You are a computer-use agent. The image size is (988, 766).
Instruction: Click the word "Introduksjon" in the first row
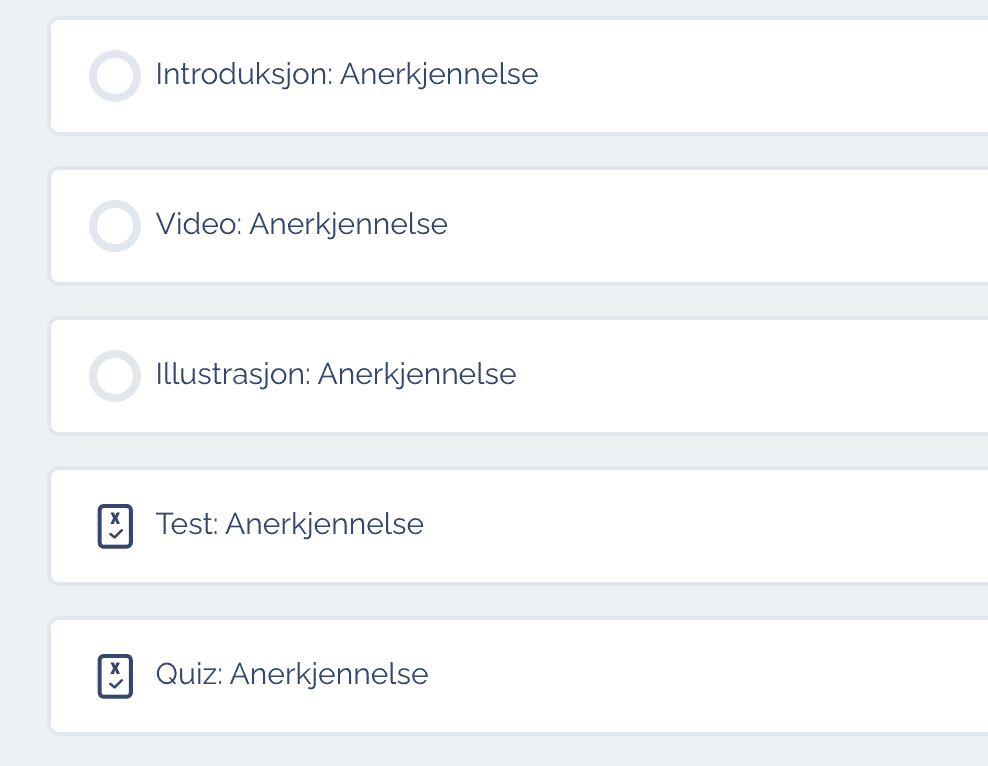click(242, 75)
